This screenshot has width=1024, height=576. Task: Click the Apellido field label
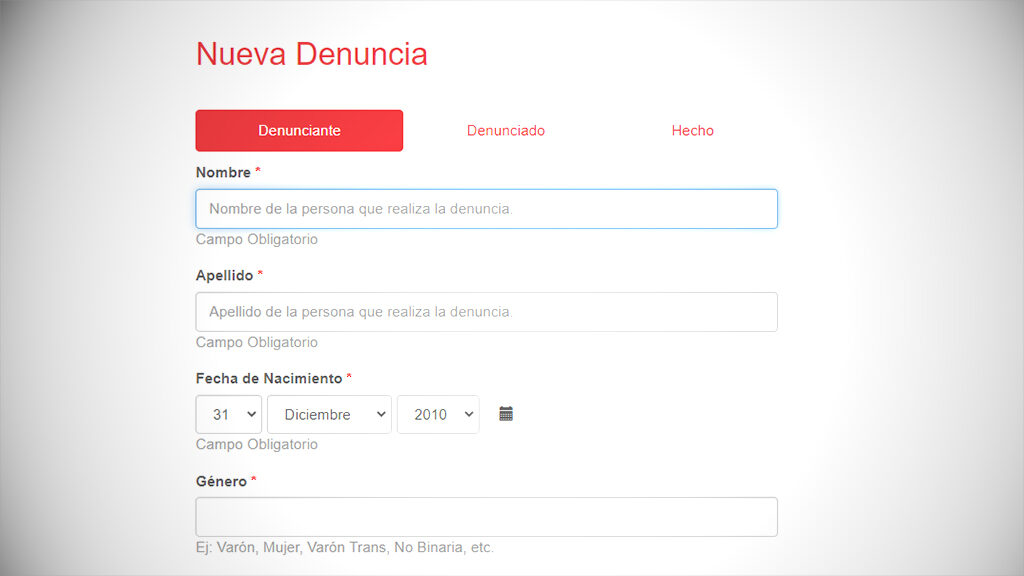[x=224, y=275]
